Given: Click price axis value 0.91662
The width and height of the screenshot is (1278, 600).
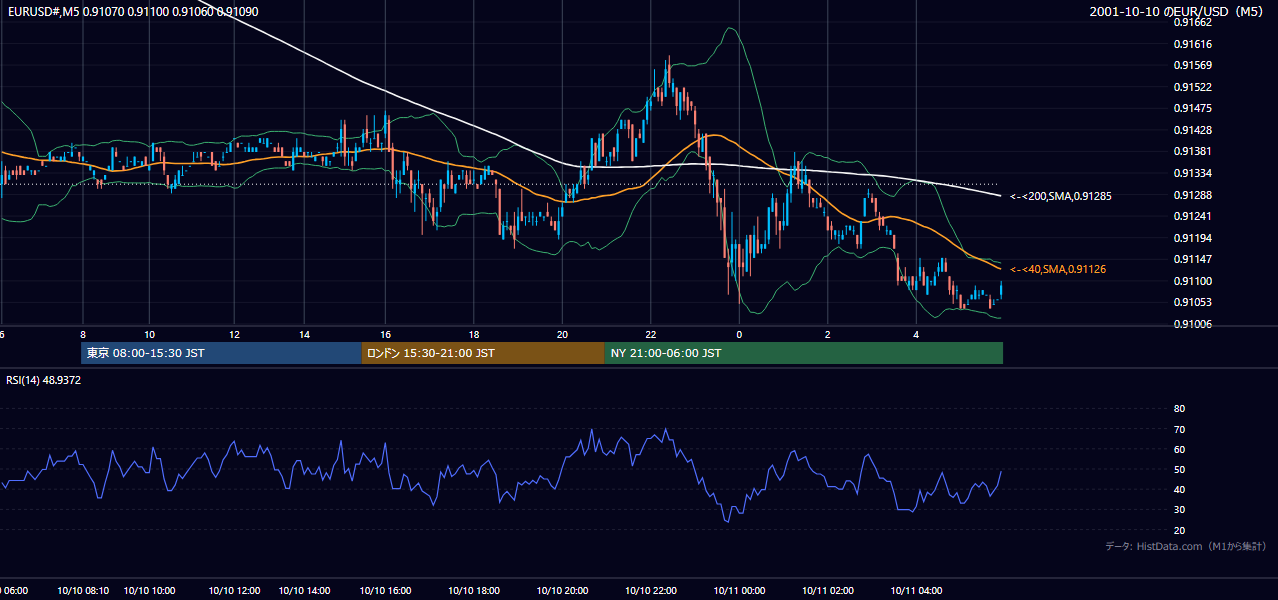Looking at the screenshot, I should (1192, 22).
